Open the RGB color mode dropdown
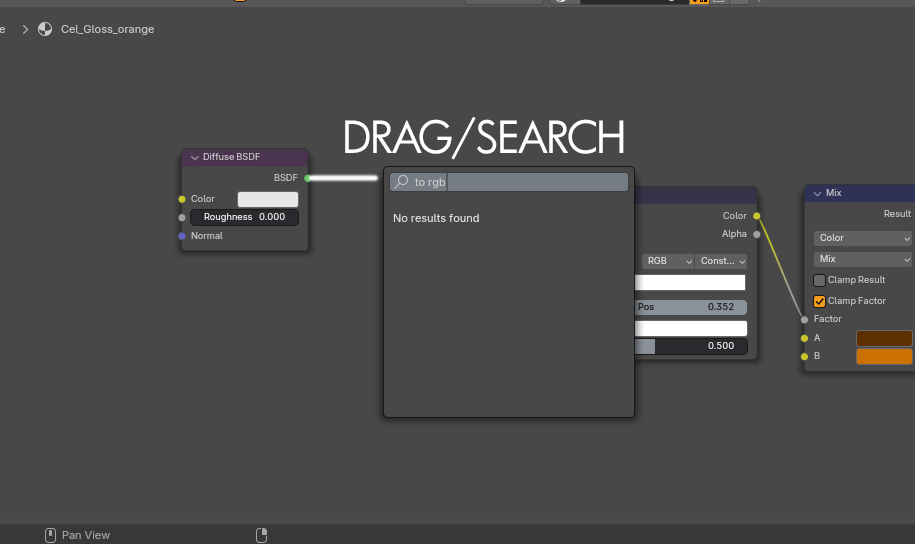Viewport: 915px width, 544px height. point(668,261)
